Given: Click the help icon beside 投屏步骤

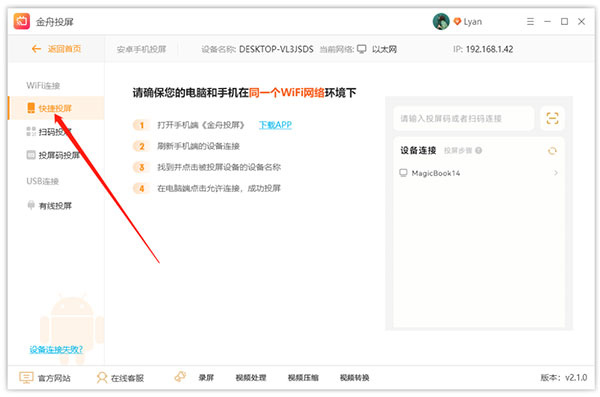Looking at the screenshot, I should coord(478,150).
